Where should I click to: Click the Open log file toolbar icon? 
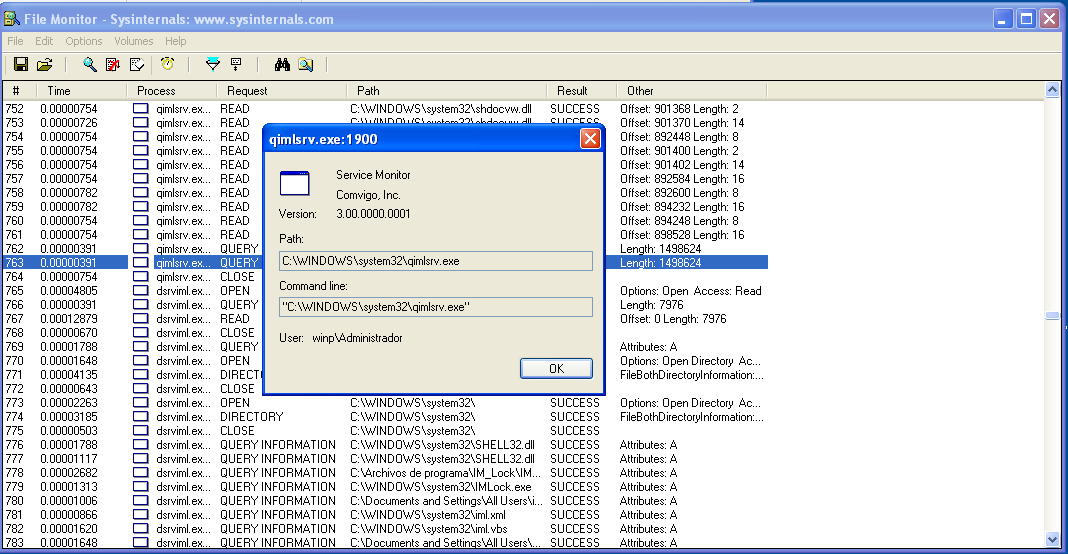click(x=44, y=64)
